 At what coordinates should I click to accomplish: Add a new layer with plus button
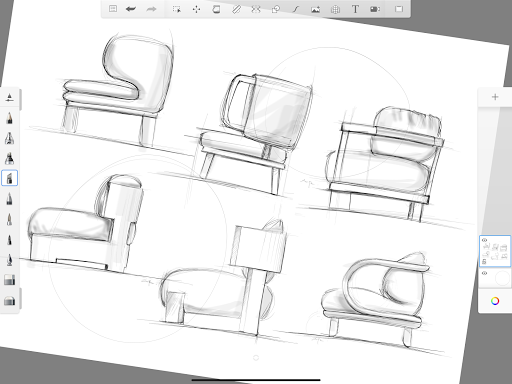coord(495,97)
